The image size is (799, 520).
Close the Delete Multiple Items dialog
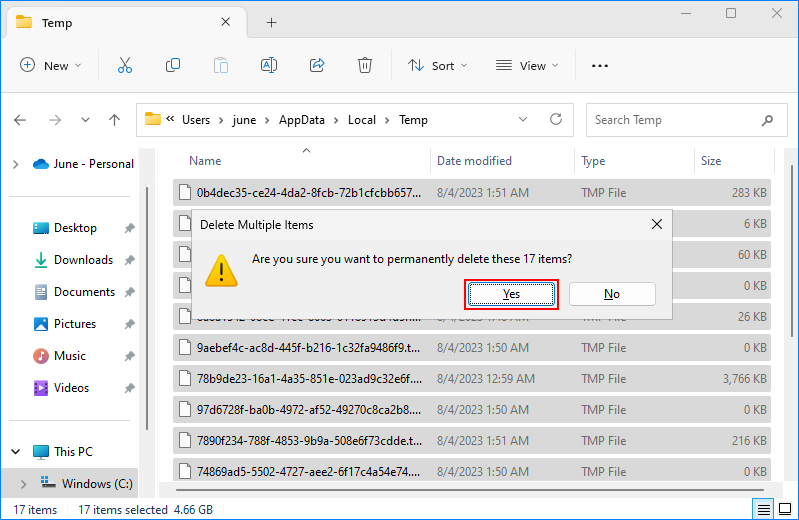pyautogui.click(x=657, y=224)
